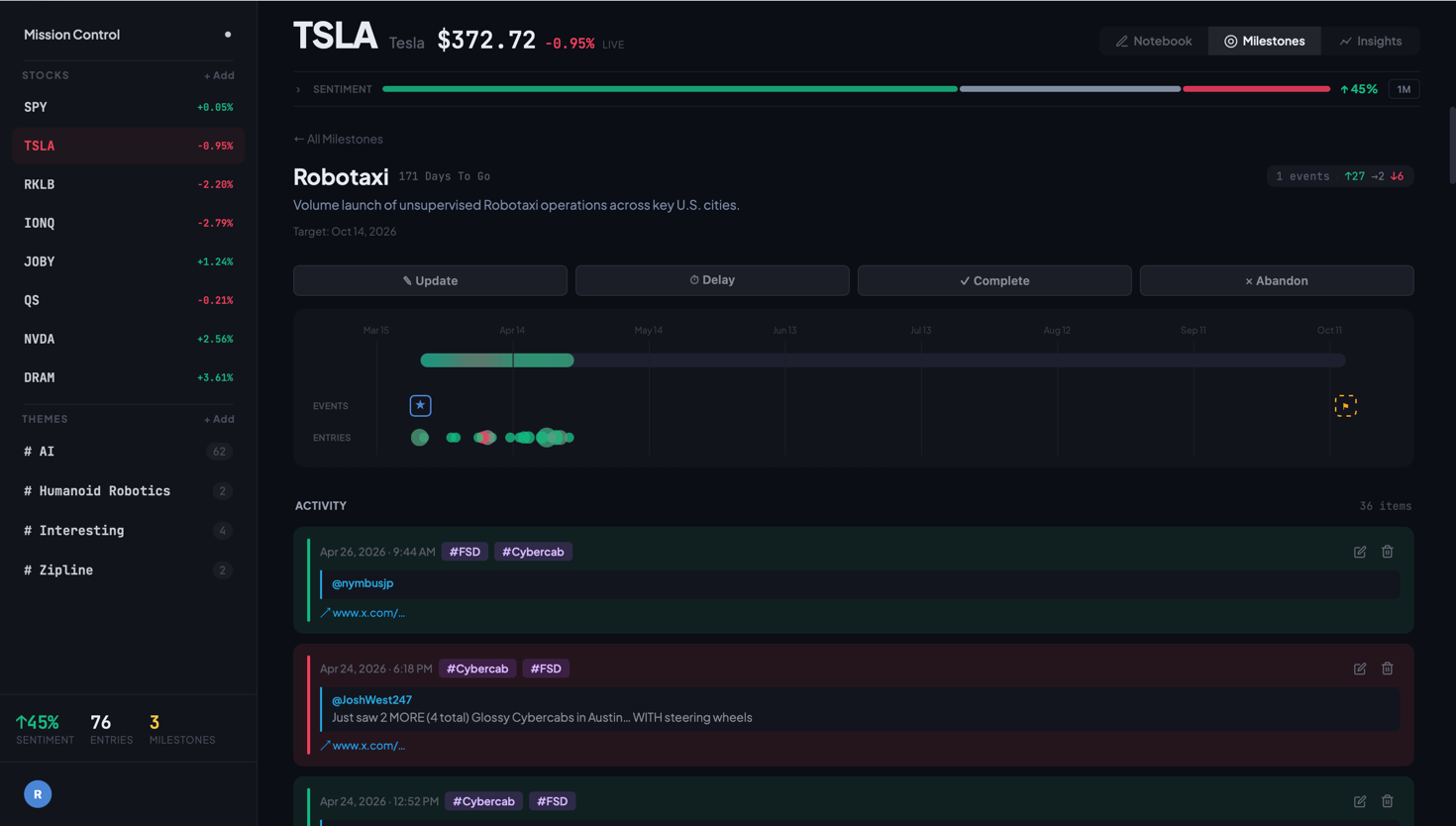Open www.x.com link under @JoshWest247

[x=363, y=746]
